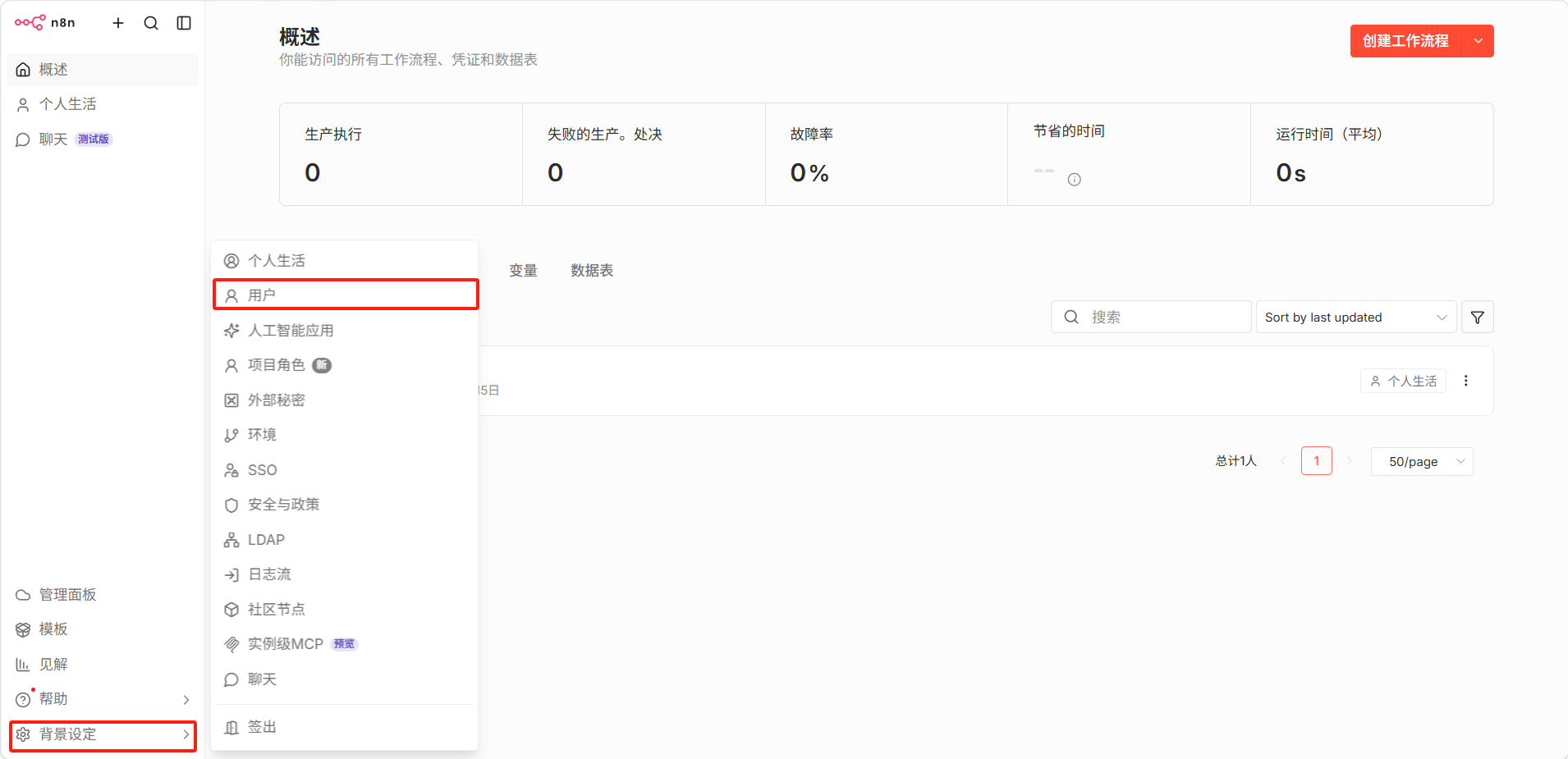
Task: Click the 搜索 input field
Action: point(1151,317)
